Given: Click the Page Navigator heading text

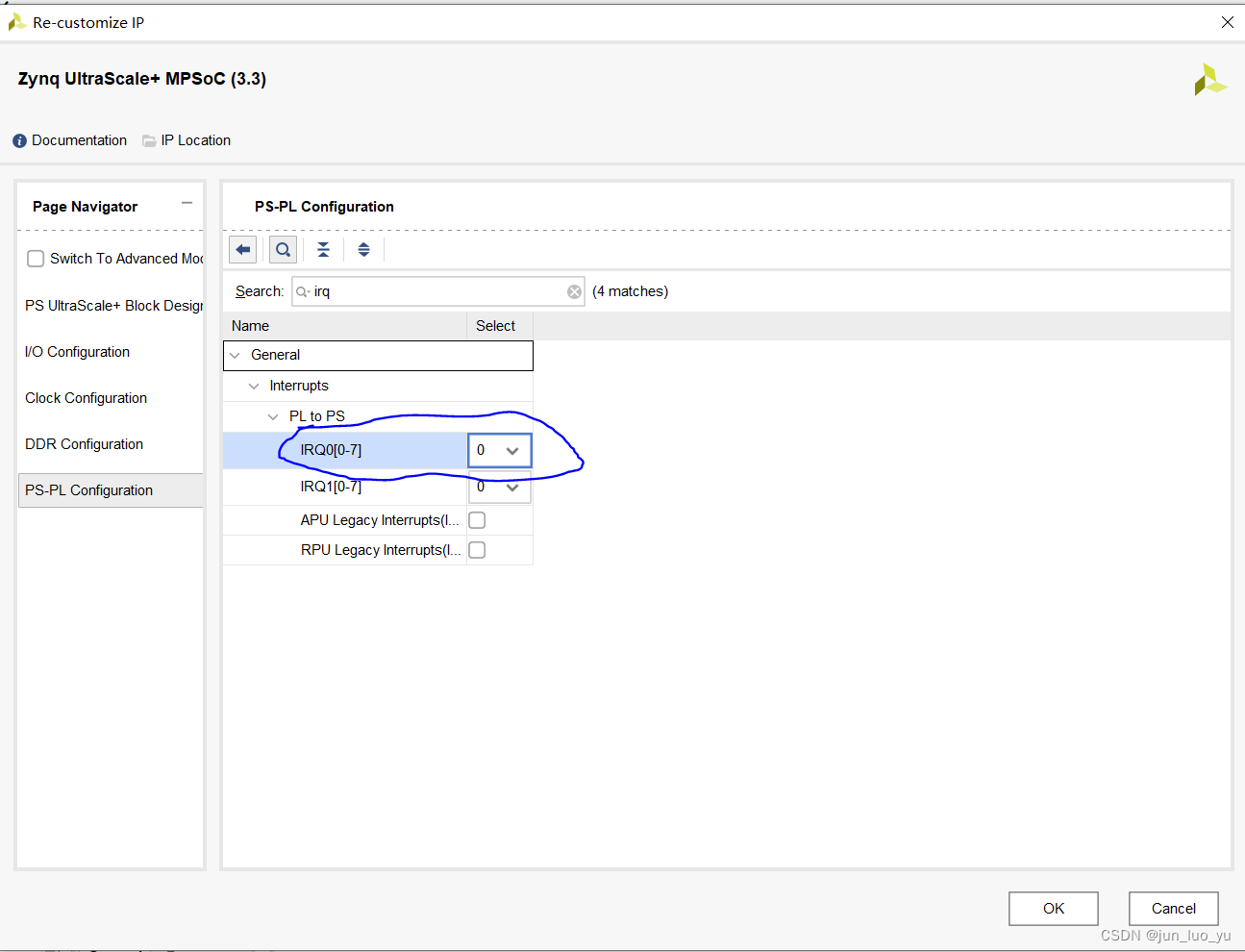Looking at the screenshot, I should 85,207.
